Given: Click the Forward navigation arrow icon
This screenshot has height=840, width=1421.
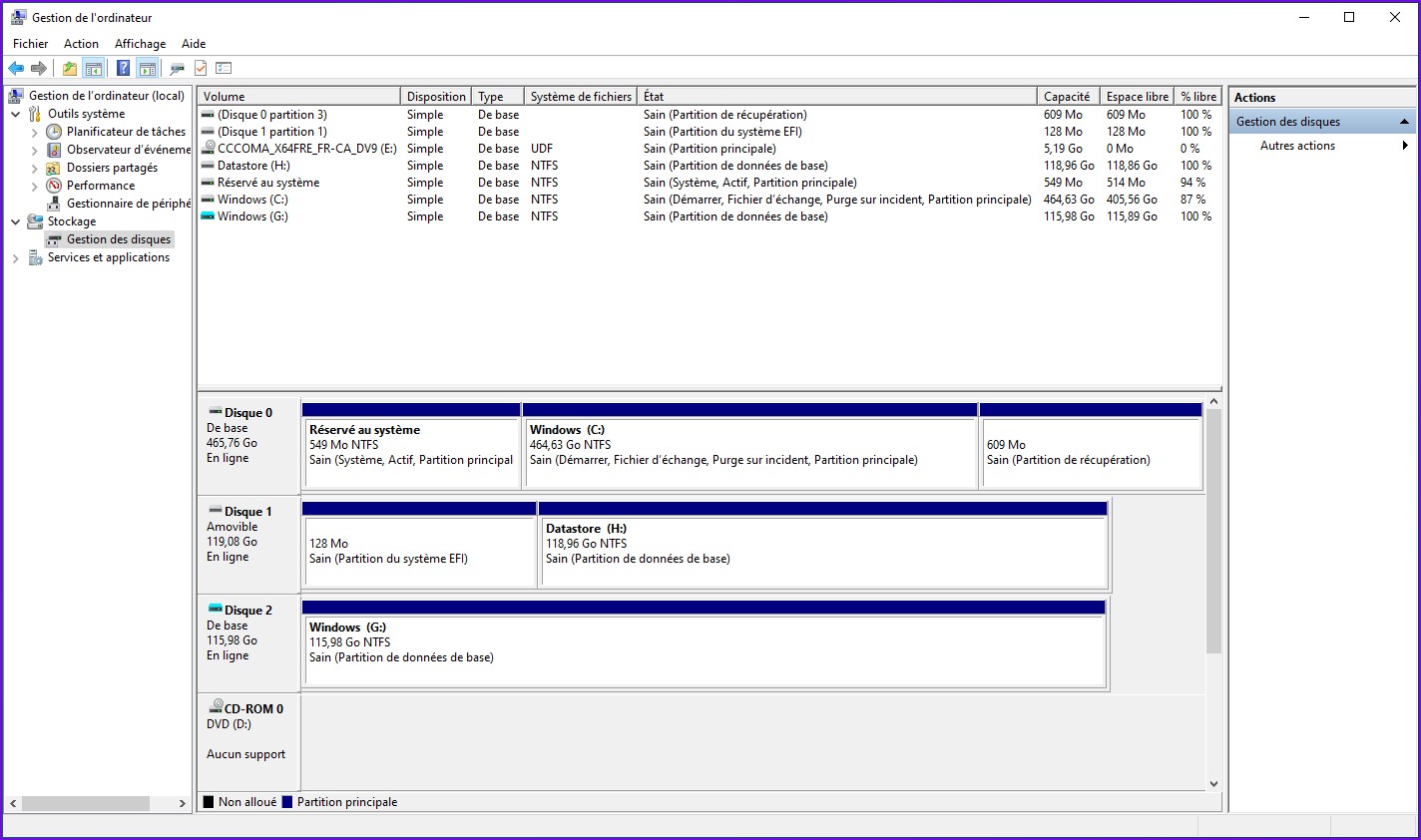Looking at the screenshot, I should click(x=39, y=68).
